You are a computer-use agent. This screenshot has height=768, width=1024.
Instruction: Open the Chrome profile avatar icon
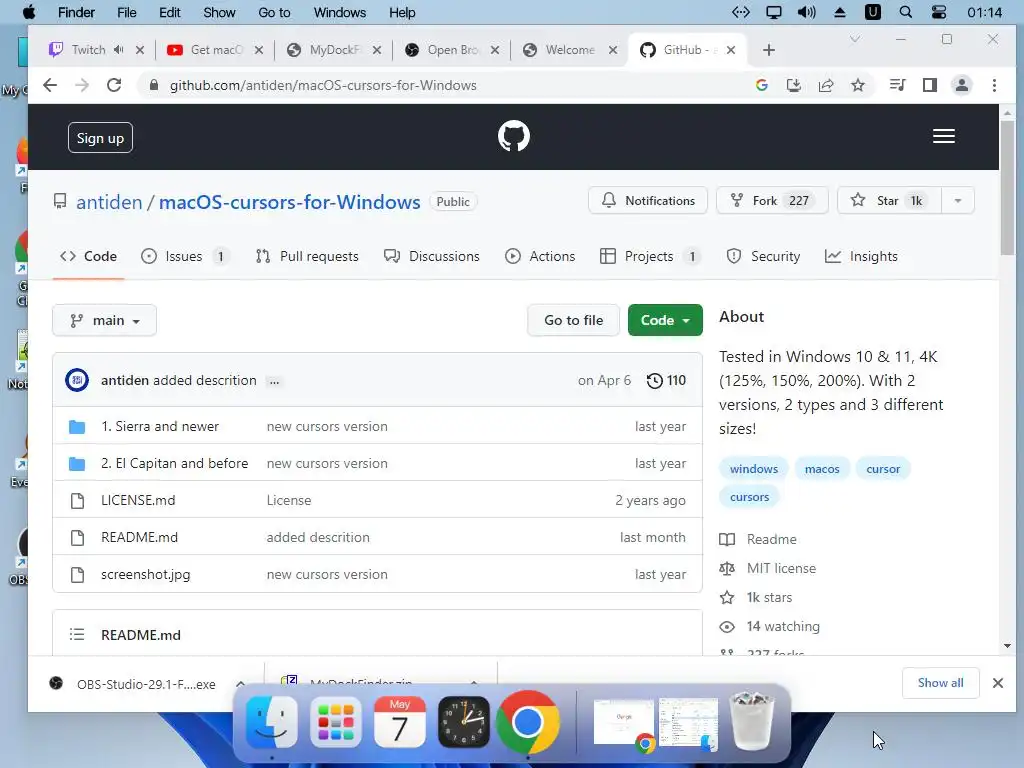click(x=961, y=86)
